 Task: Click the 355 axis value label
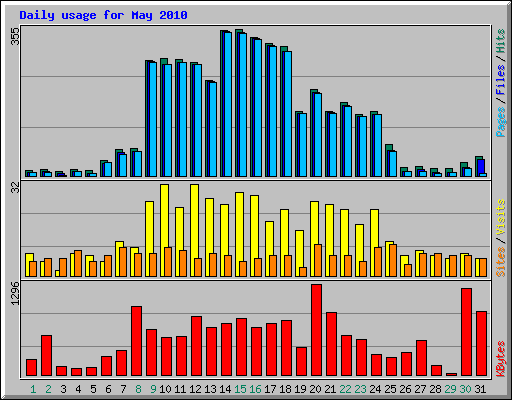point(15,36)
